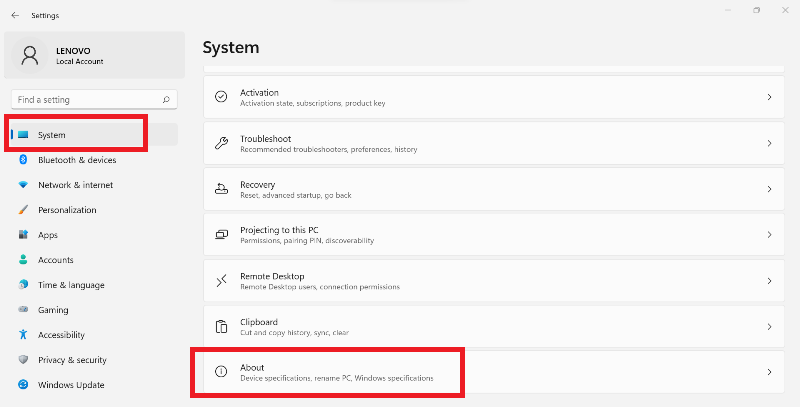800x407 pixels.
Task: Click the Windows Update sync icon
Action: (23, 385)
